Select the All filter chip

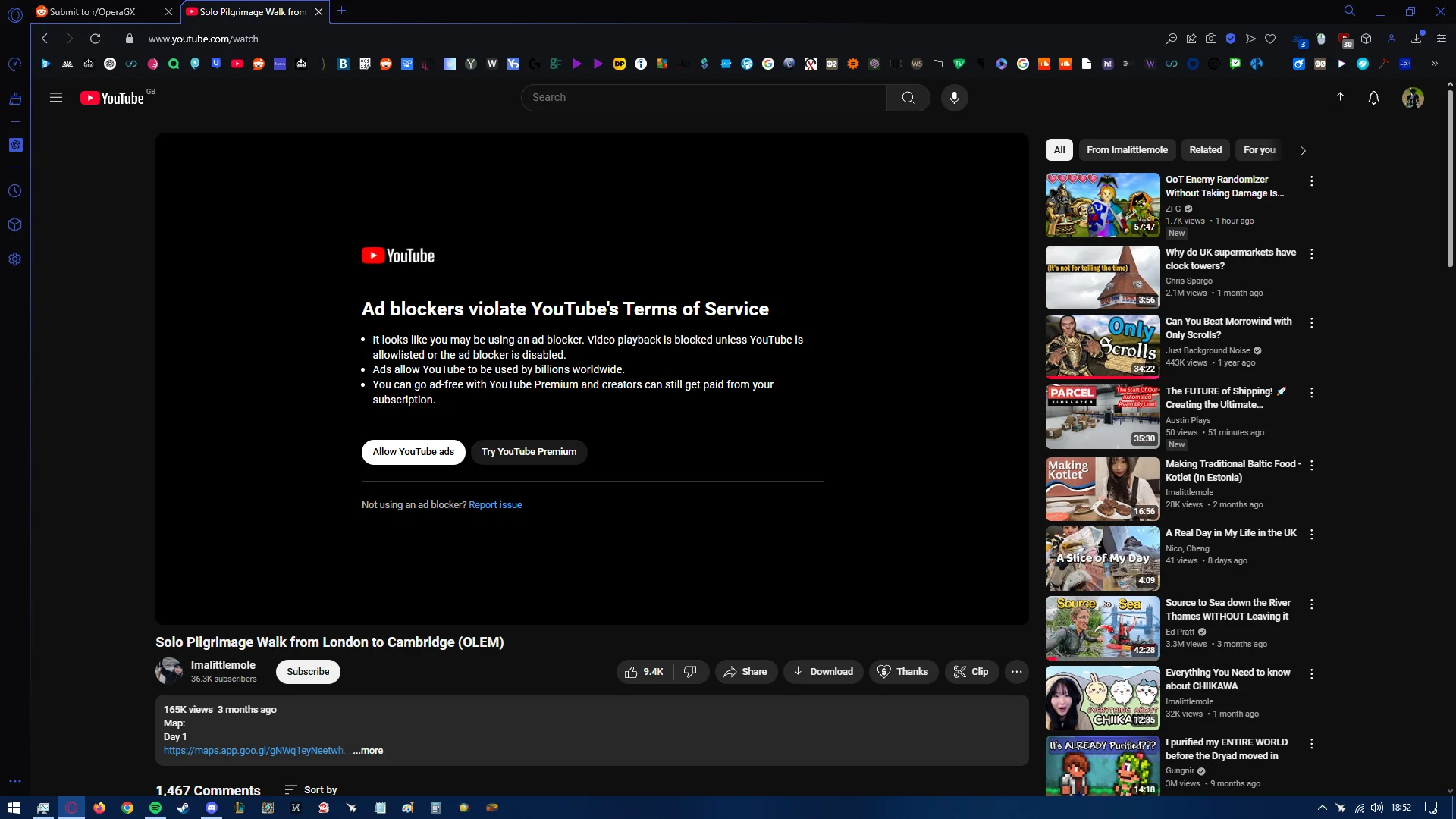(x=1059, y=150)
